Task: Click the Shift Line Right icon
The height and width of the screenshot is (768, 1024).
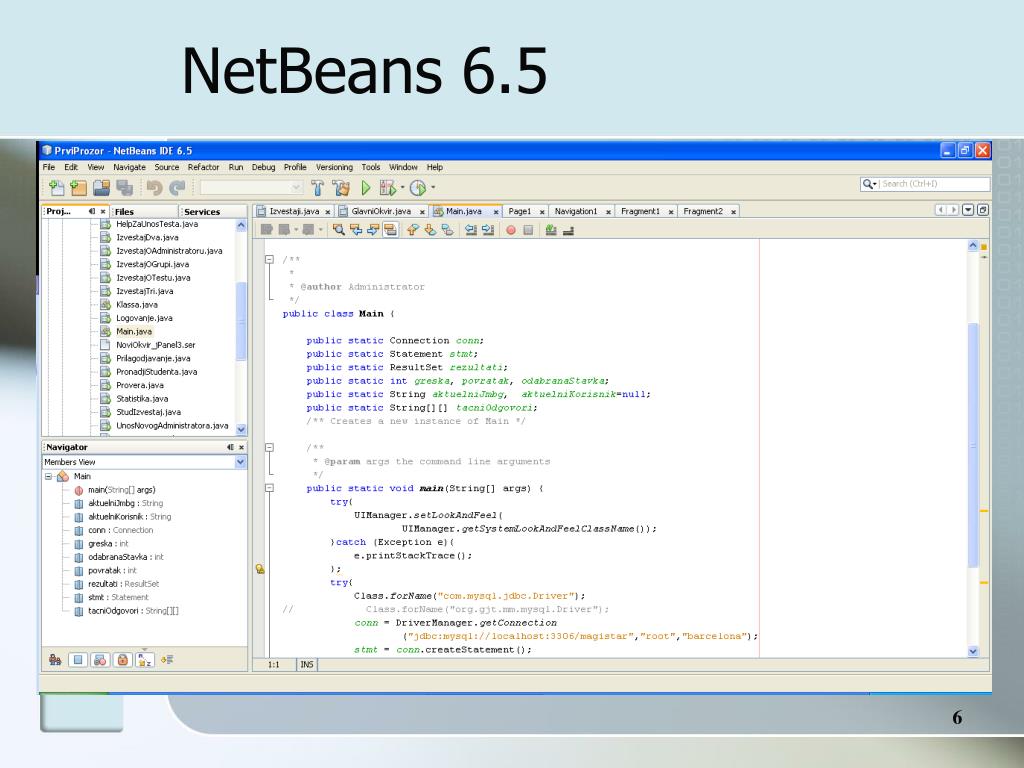Action: tap(488, 230)
